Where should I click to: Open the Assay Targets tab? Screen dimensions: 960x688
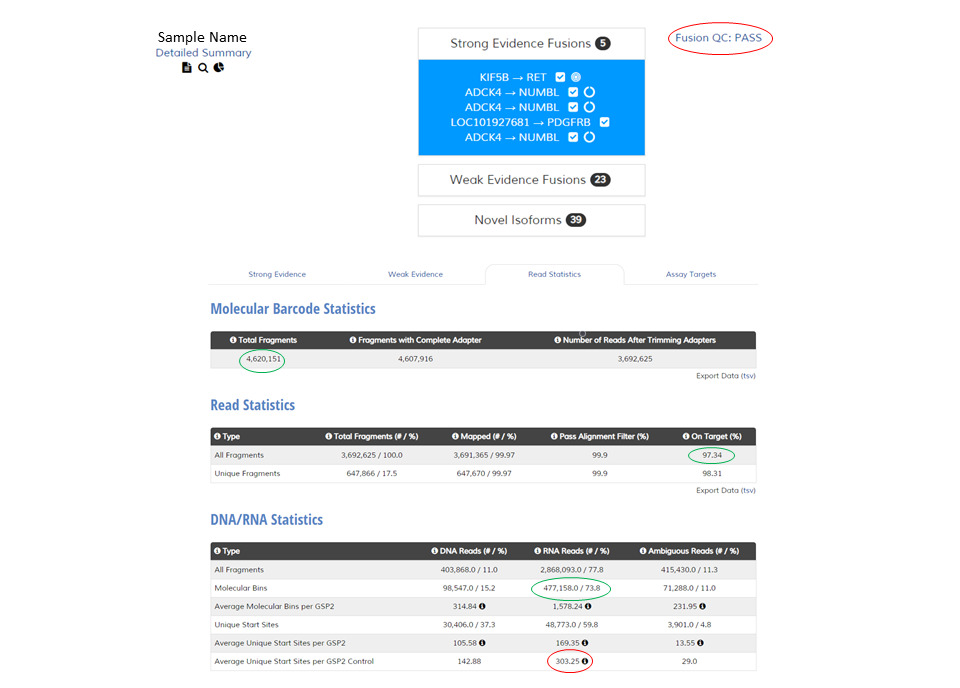click(x=691, y=274)
